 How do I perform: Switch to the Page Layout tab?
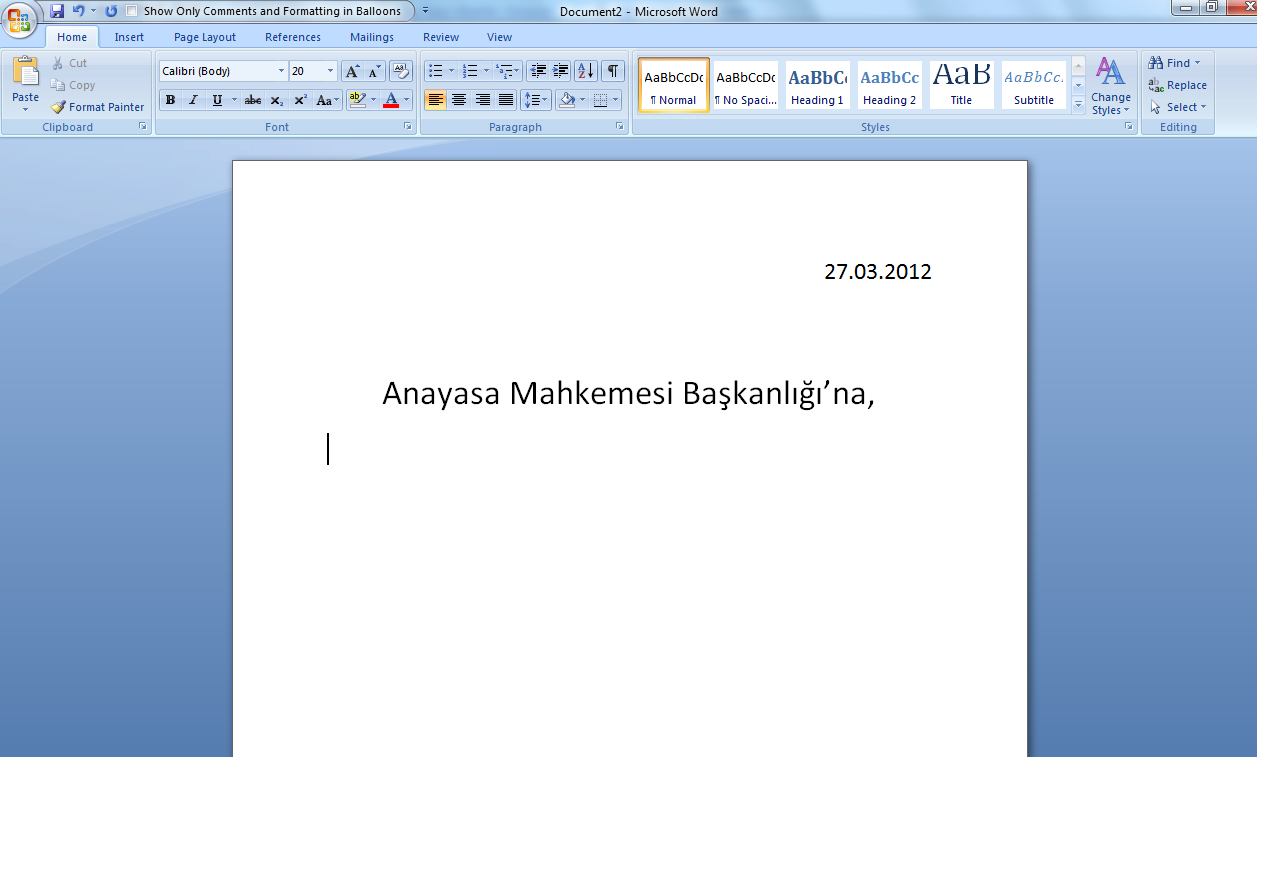pos(205,37)
